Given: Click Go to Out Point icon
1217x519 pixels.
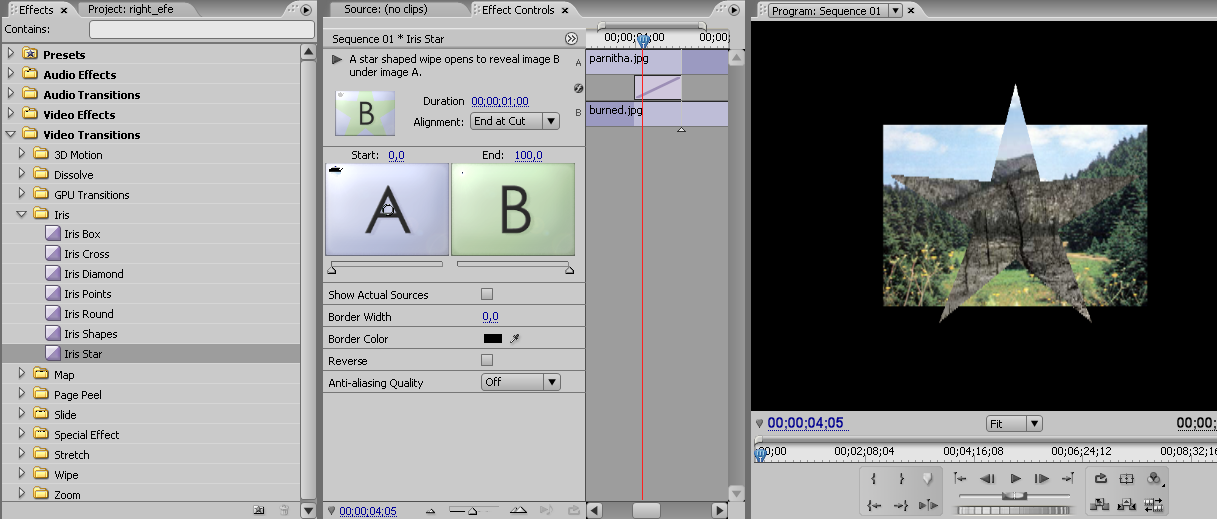Looking at the screenshot, I should [x=901, y=505].
